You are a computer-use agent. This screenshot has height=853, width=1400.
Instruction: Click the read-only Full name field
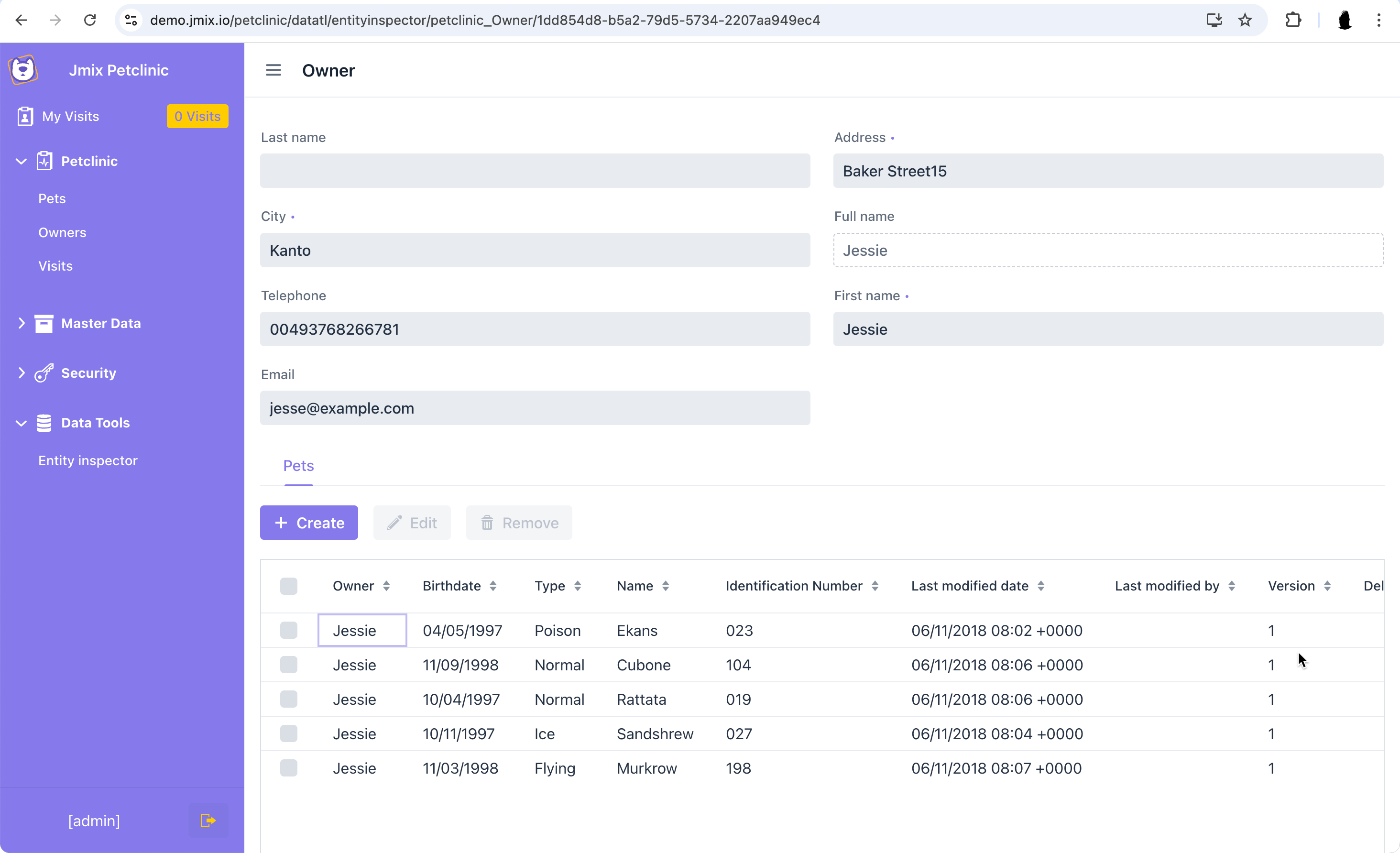[x=1108, y=250]
